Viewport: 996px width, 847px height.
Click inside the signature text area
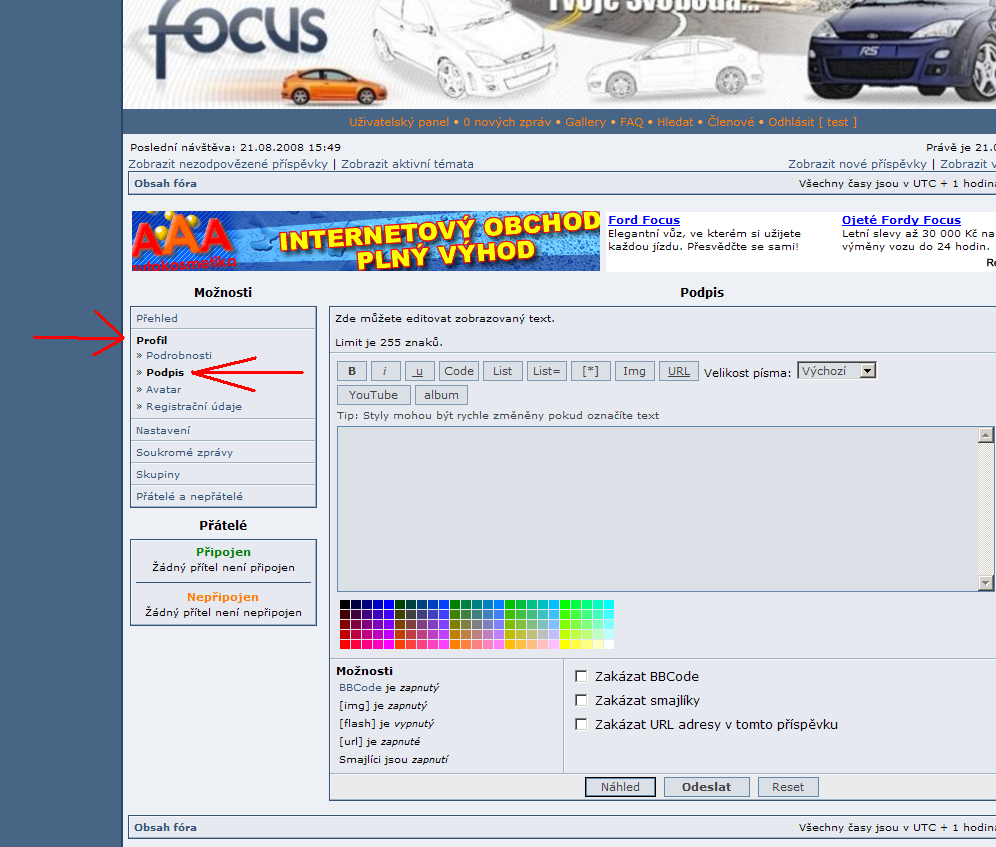tap(656, 508)
